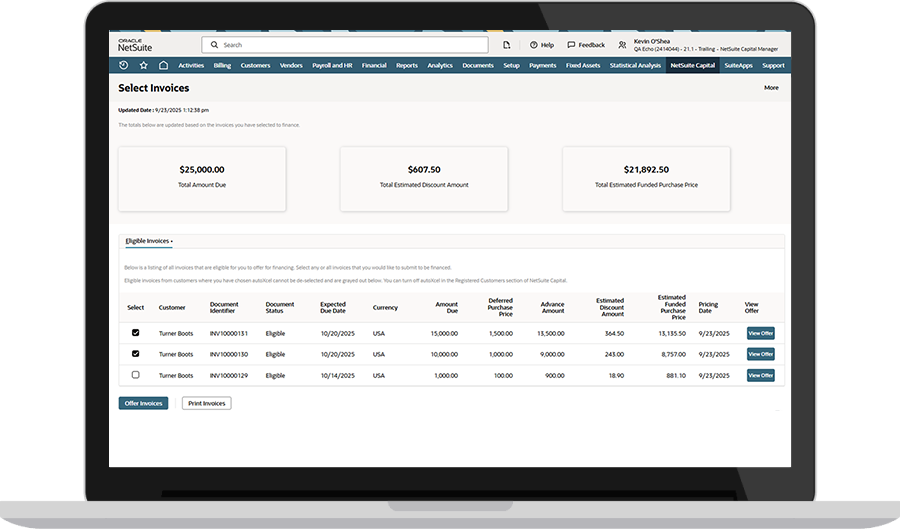The height and width of the screenshot is (529, 900).
Task: Open the Fixed Assets menu
Action: click(x=583, y=65)
